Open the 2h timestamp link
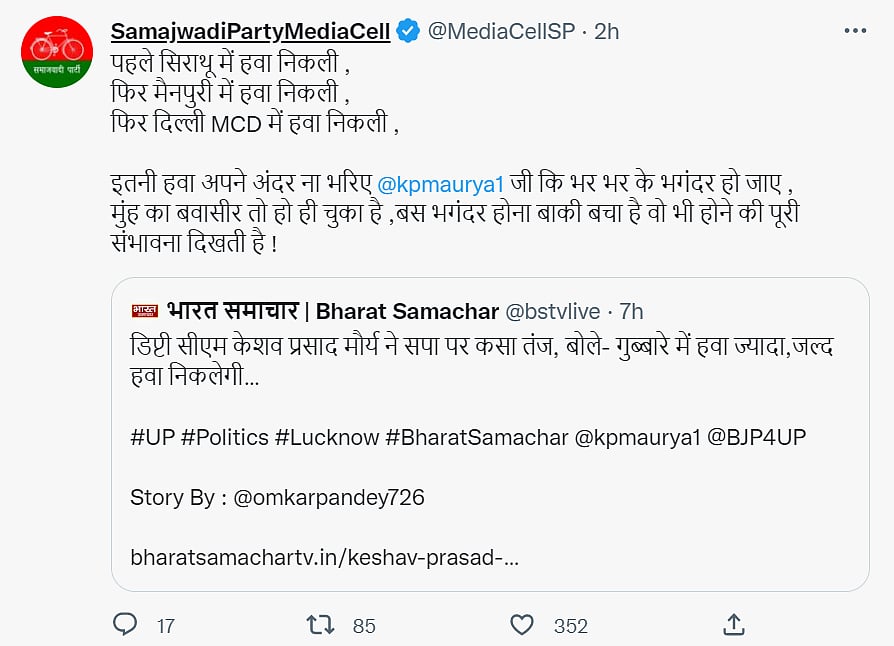 [x=606, y=31]
